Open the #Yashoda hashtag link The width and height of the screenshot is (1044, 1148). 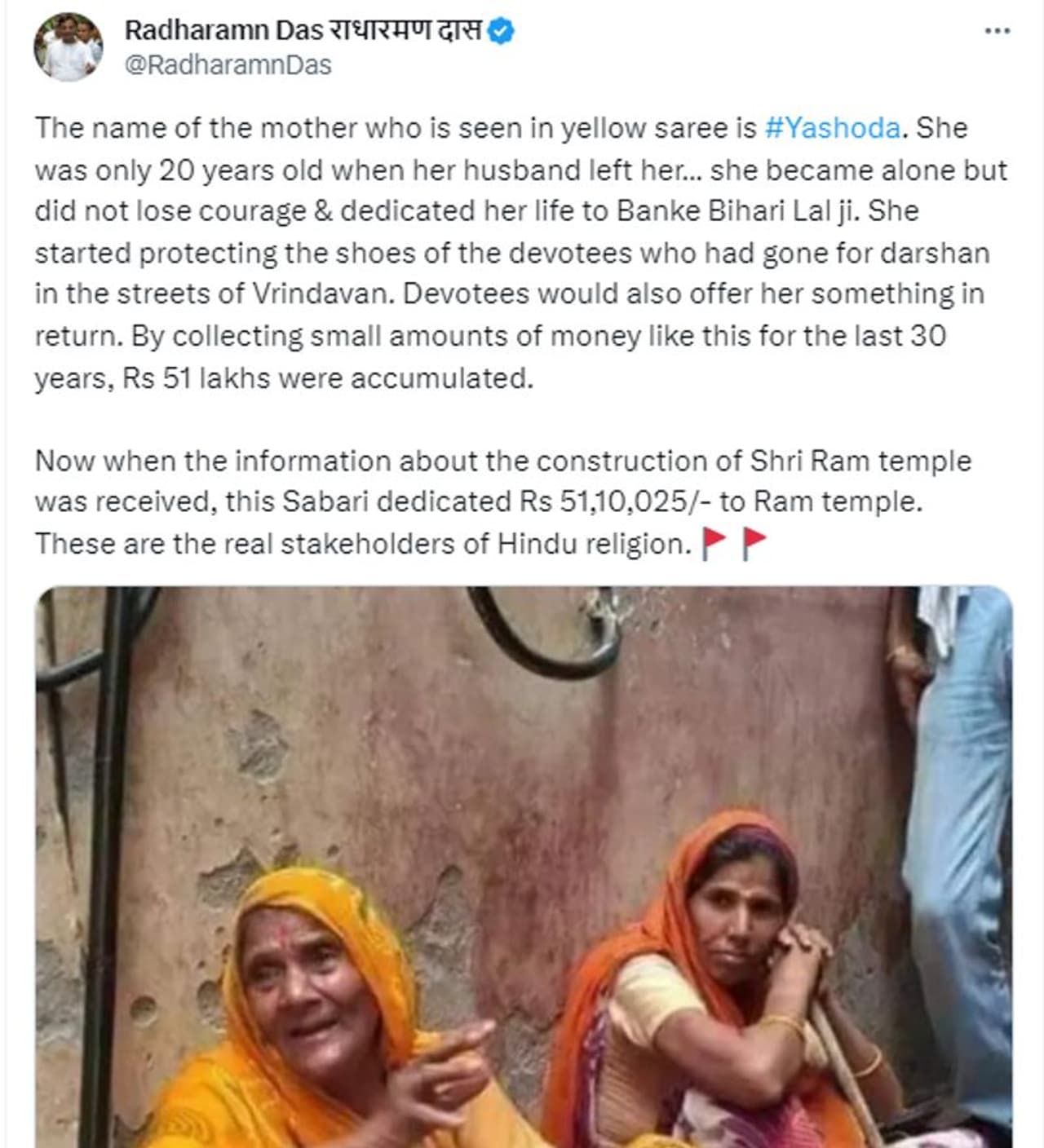[x=833, y=128]
